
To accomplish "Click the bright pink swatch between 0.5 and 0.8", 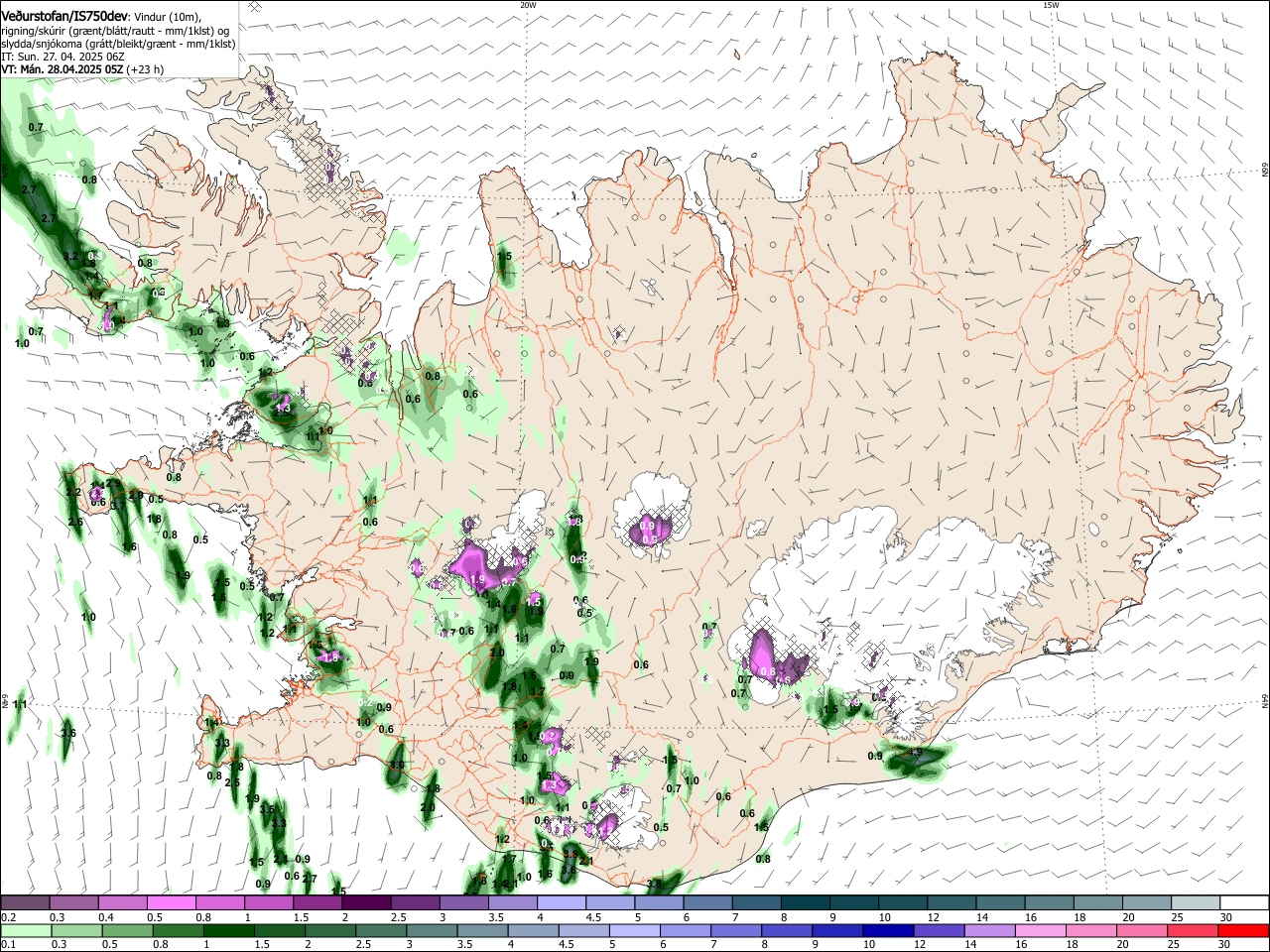I will [171, 903].
